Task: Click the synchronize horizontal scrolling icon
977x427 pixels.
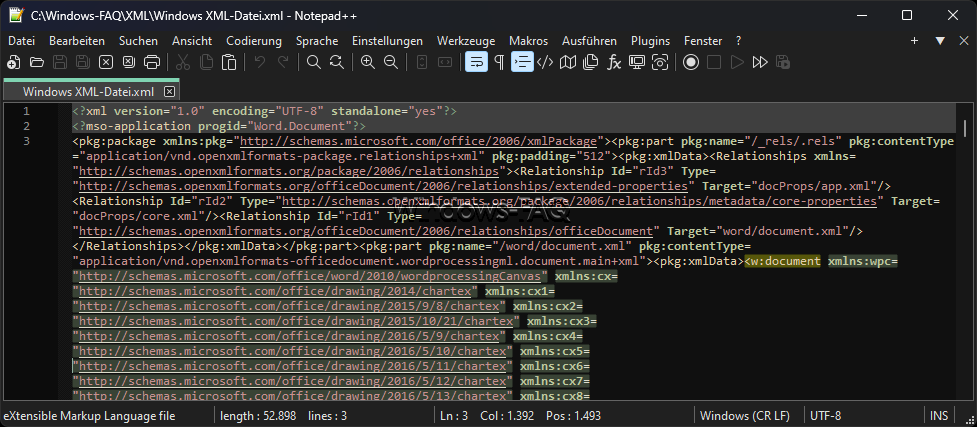Action: coord(445,62)
